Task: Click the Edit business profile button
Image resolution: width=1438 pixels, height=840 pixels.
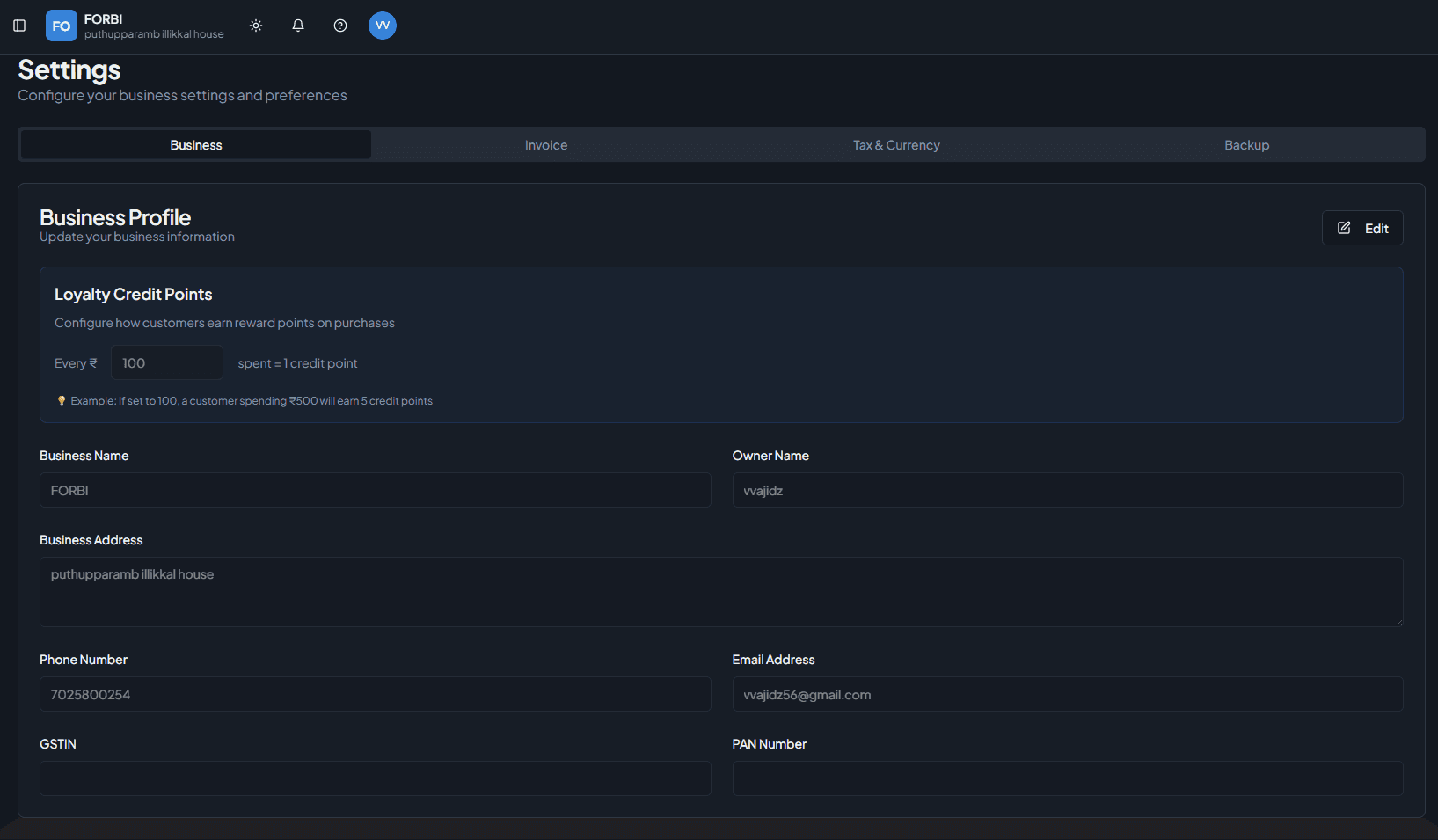Action: 1362,228
